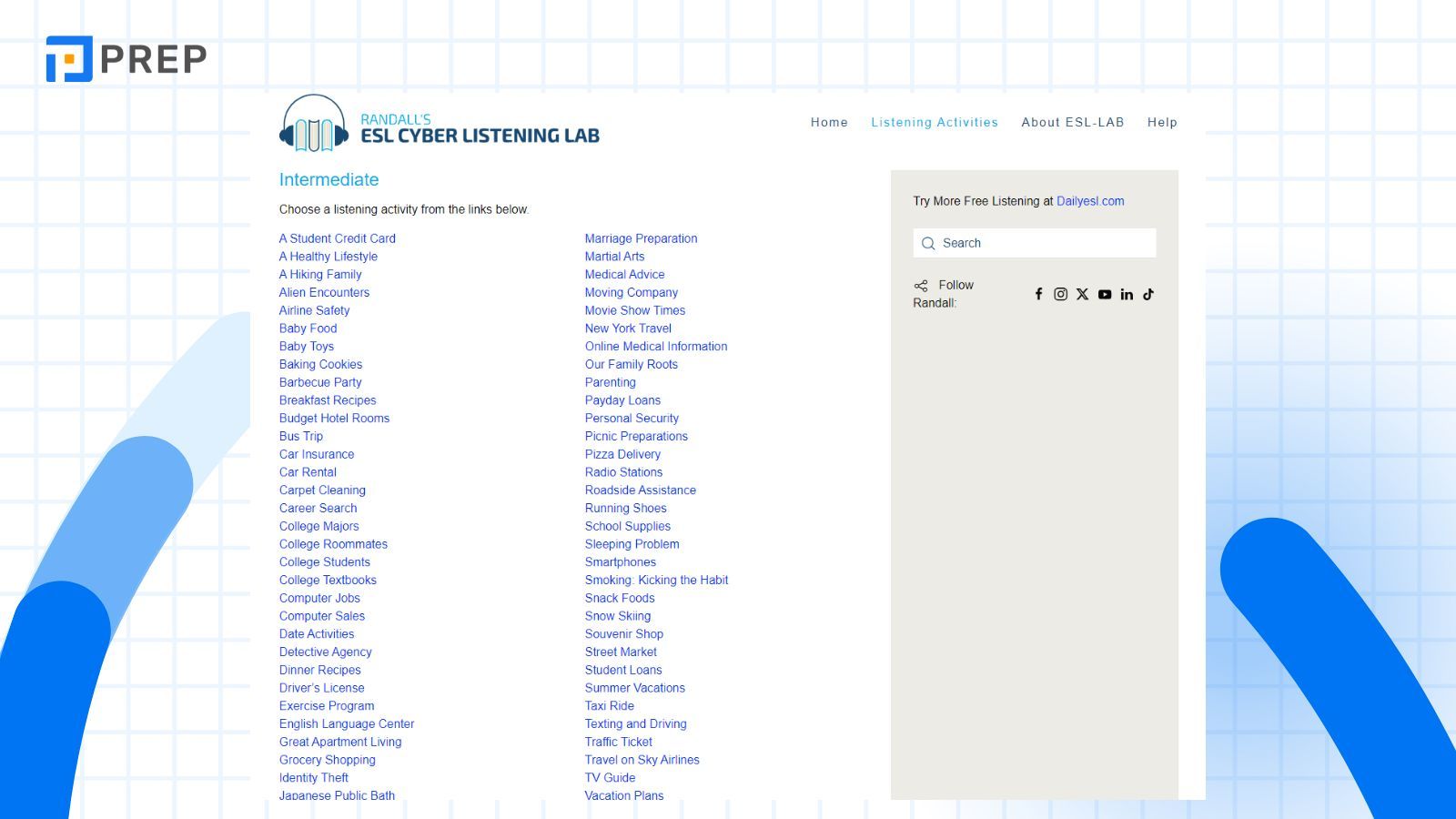
Task: Select the Bus Trip link
Action: pyautogui.click(x=301, y=436)
